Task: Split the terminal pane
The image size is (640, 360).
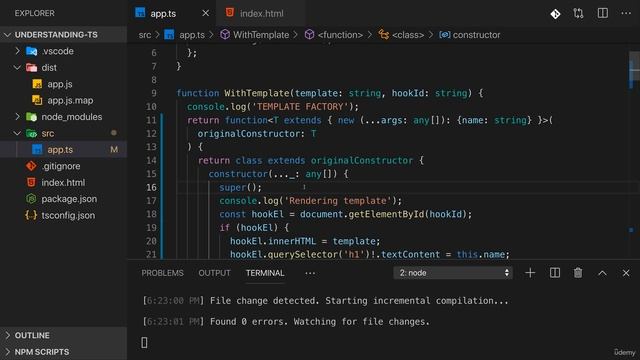Action: coord(555,273)
